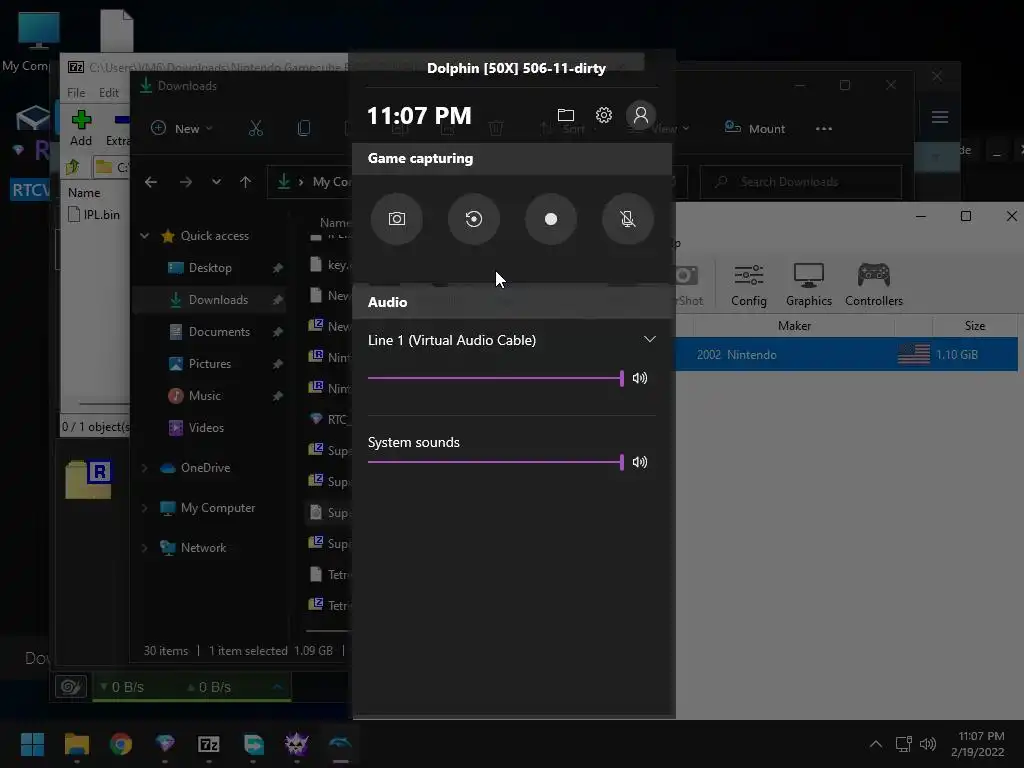This screenshot has width=1024, height=768.
Task: Adjust the System sounds volume slider
Action: (x=496, y=462)
